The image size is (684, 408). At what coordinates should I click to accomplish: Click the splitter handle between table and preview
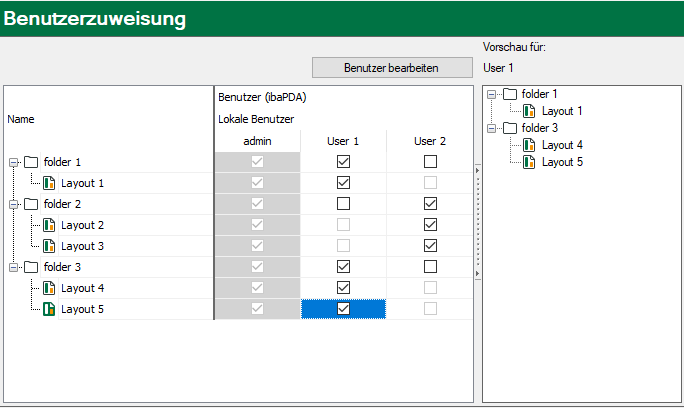(476, 220)
